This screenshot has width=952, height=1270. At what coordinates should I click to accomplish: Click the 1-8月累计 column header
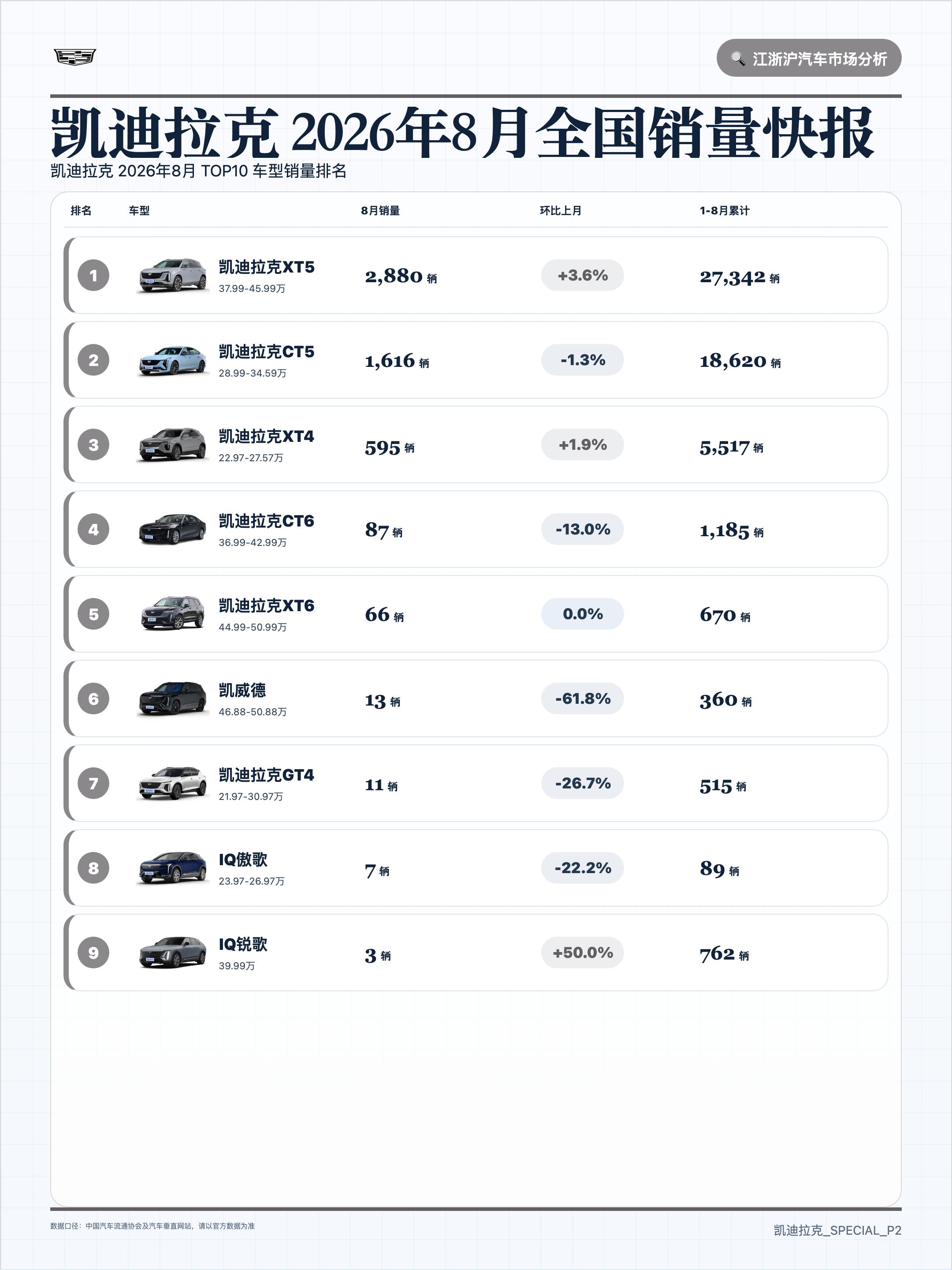[724, 211]
